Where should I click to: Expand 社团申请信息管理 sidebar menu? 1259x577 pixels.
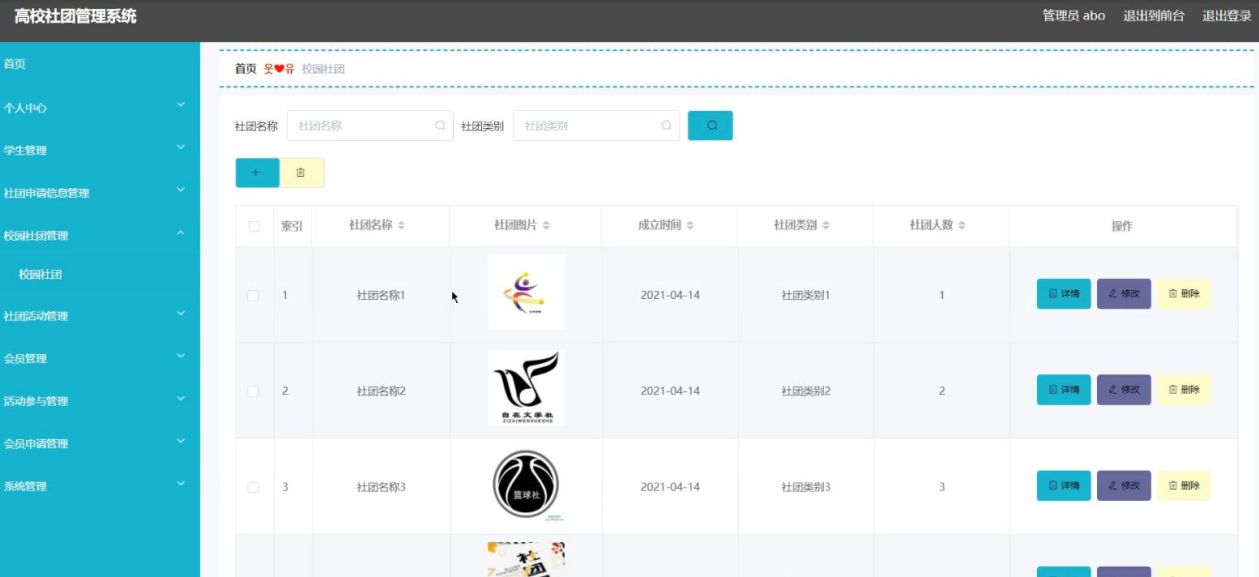[100, 193]
